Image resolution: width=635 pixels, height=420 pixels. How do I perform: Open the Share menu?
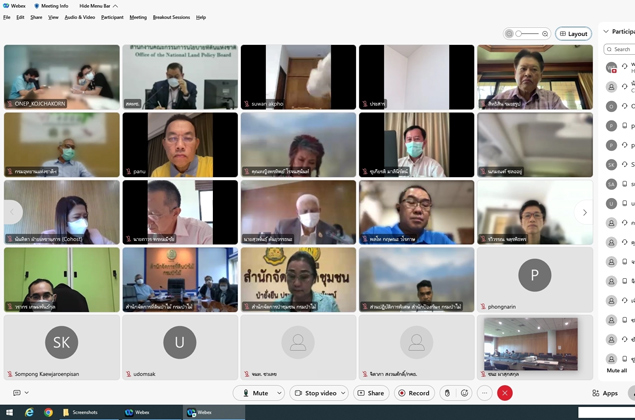pos(36,17)
